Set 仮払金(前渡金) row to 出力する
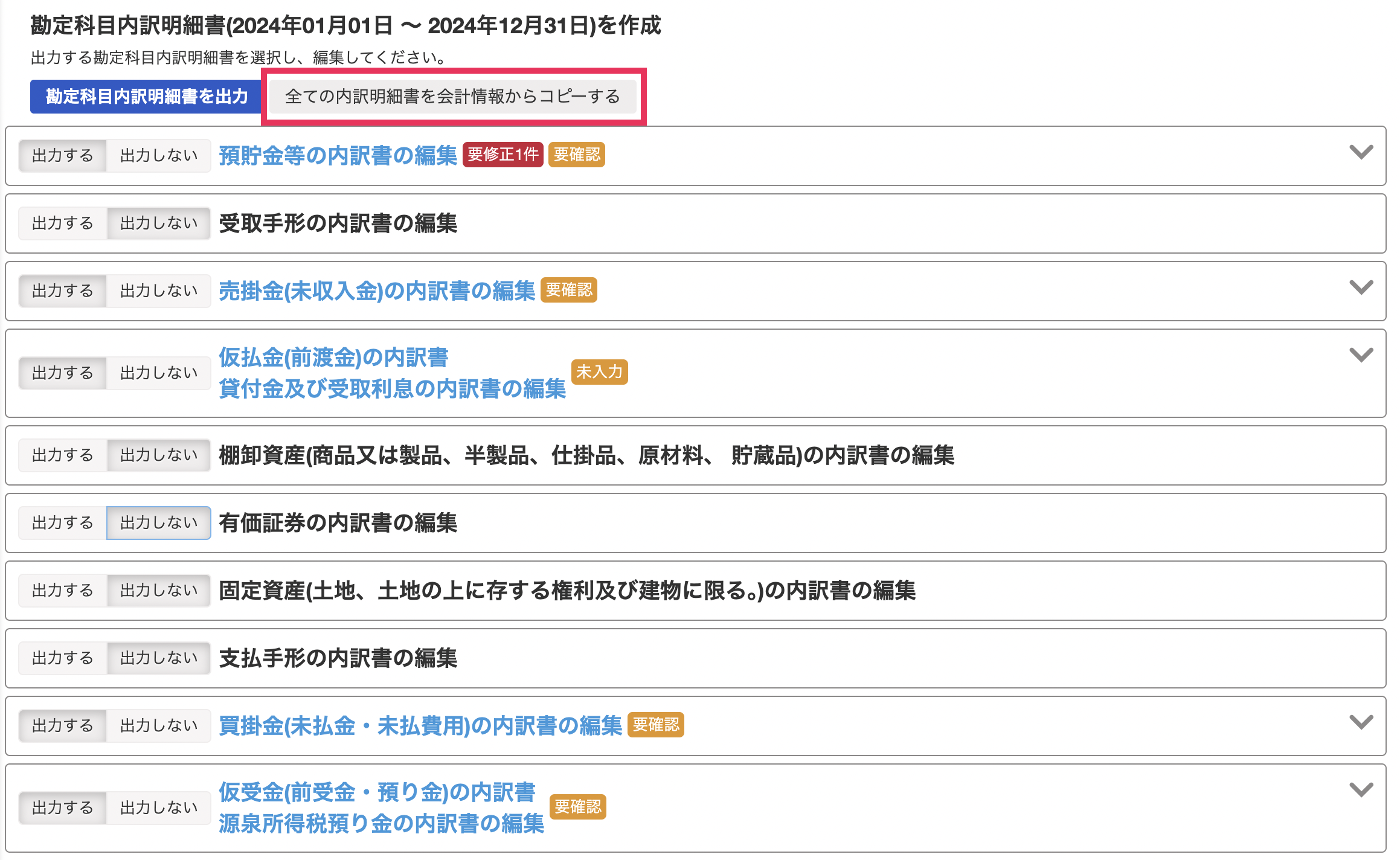This screenshot has width=1400, height=860. (63, 373)
